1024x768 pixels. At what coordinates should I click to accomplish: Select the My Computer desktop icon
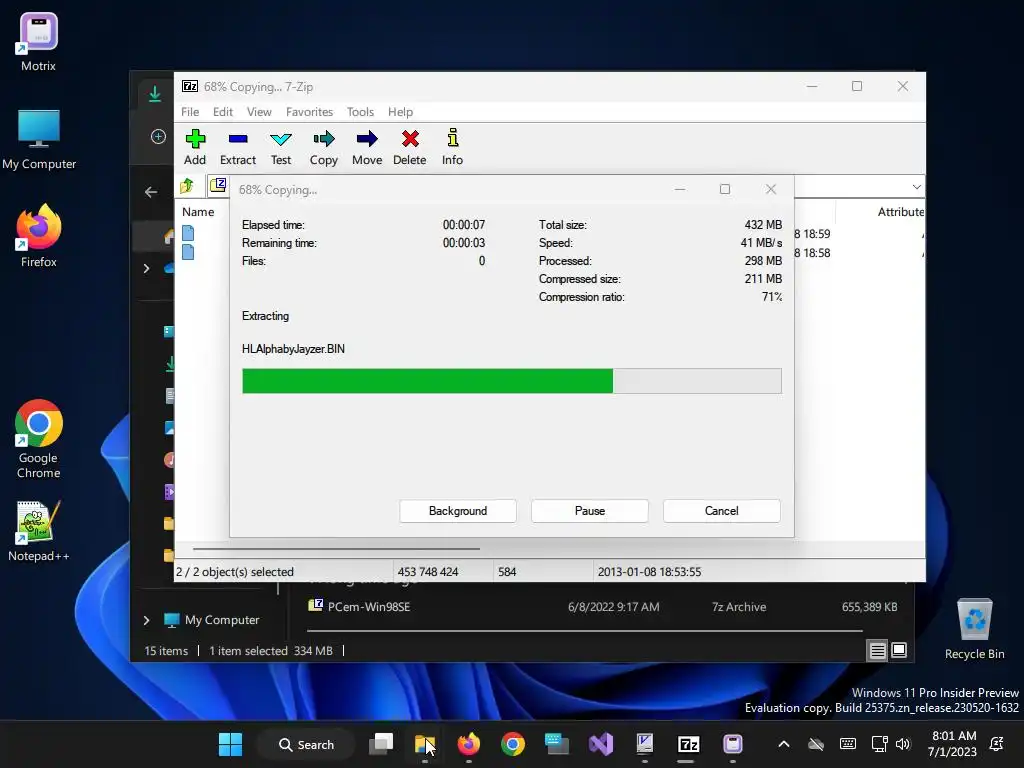39,140
